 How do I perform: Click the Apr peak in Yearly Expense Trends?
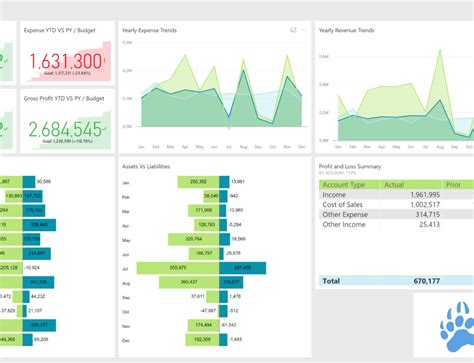tap(185, 55)
